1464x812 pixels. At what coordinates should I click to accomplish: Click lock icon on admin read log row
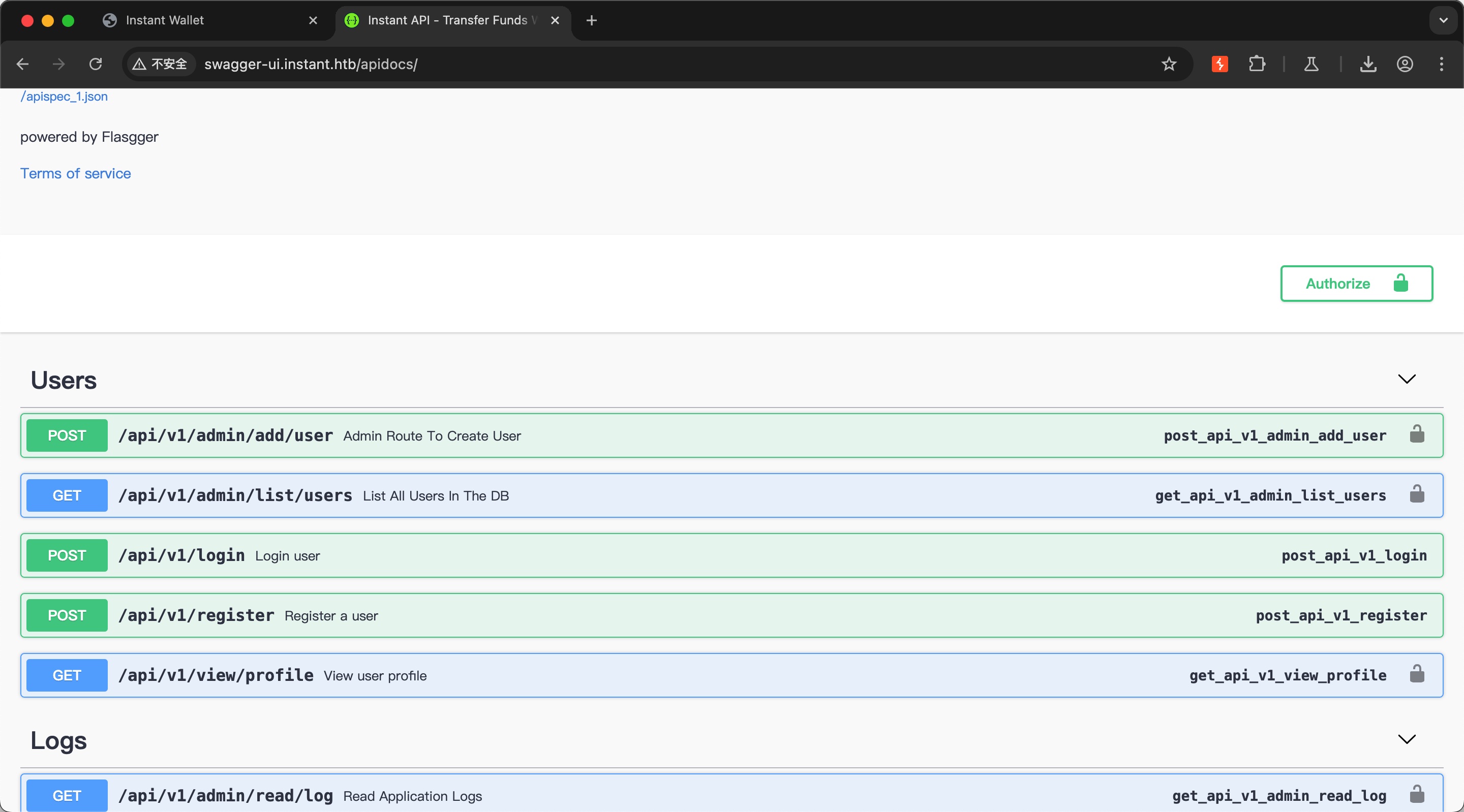pos(1416,795)
